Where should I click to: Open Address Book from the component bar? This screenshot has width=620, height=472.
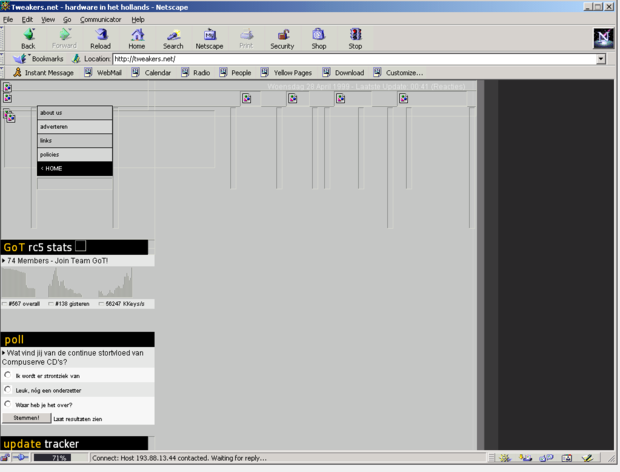coord(567,458)
